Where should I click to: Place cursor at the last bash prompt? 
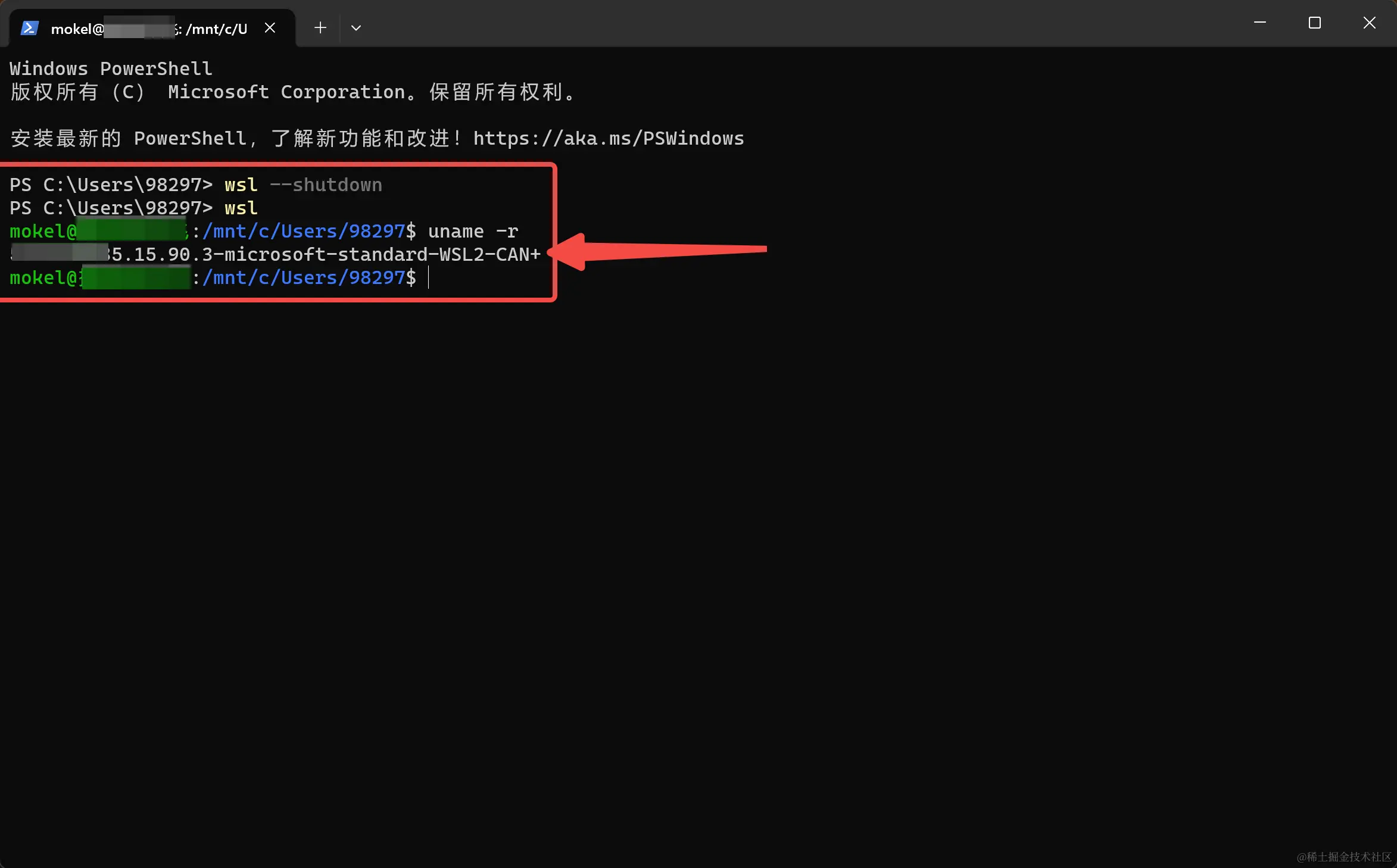(428, 278)
